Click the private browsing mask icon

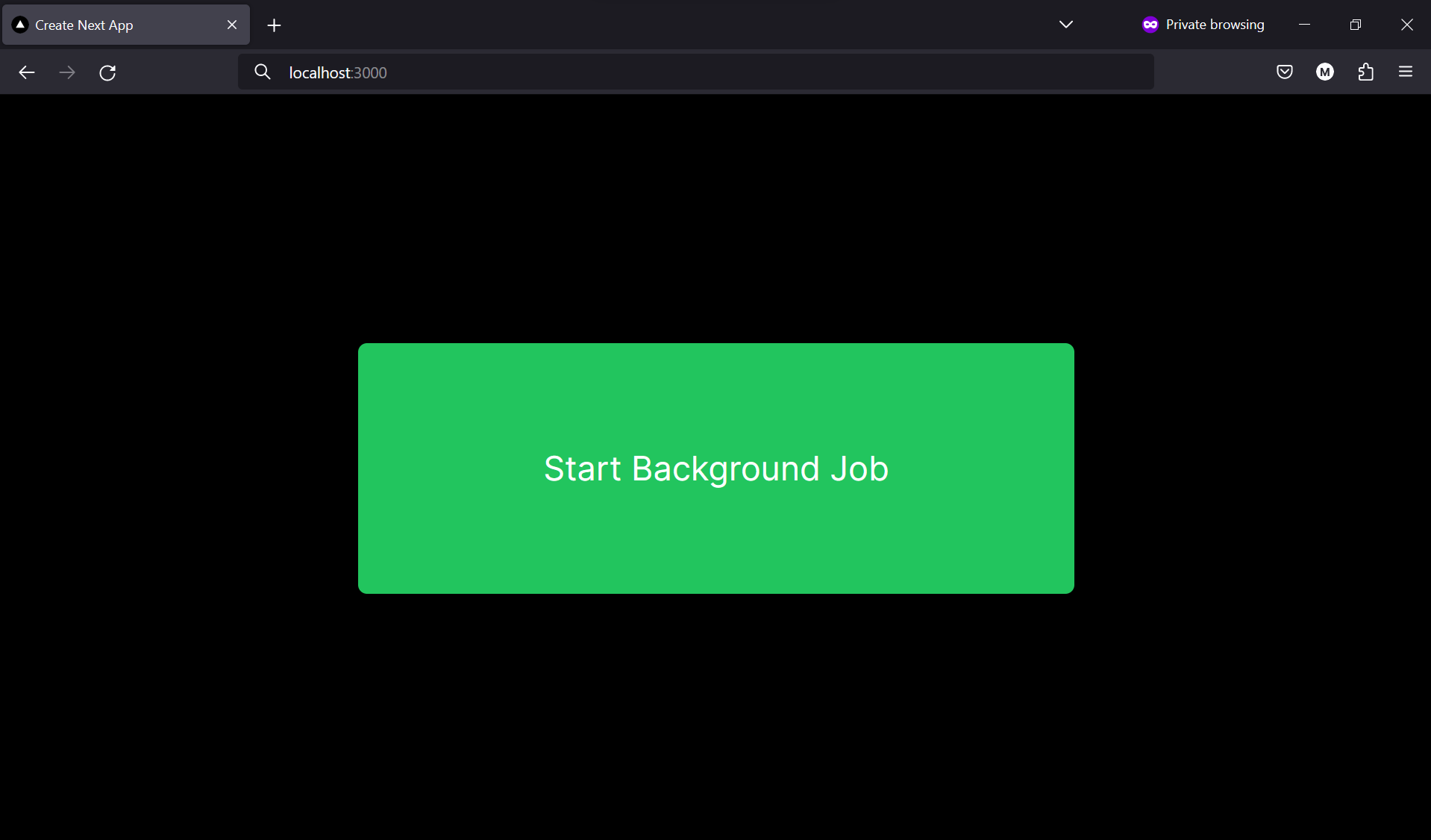[x=1149, y=24]
